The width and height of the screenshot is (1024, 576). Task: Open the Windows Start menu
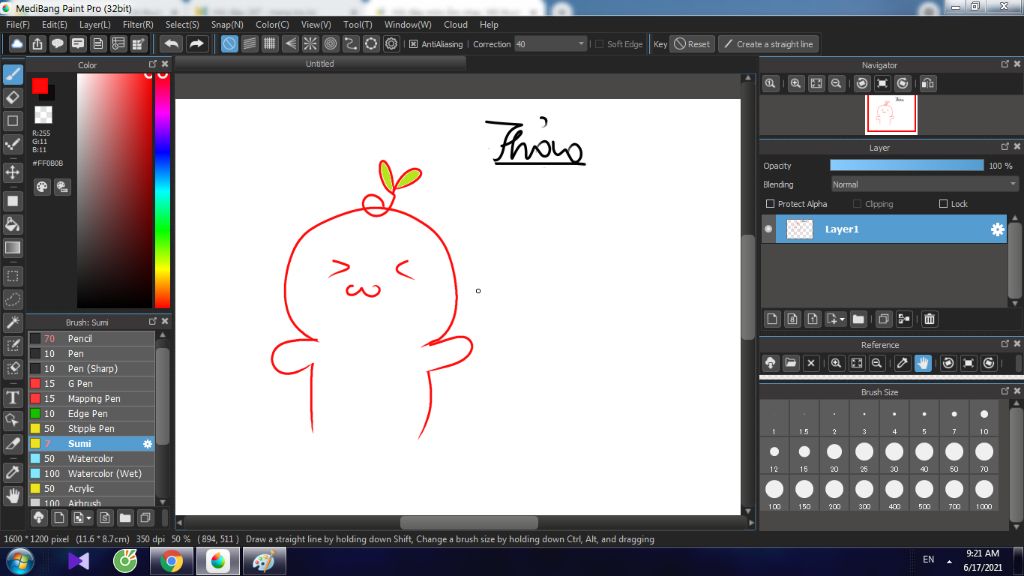(x=20, y=562)
